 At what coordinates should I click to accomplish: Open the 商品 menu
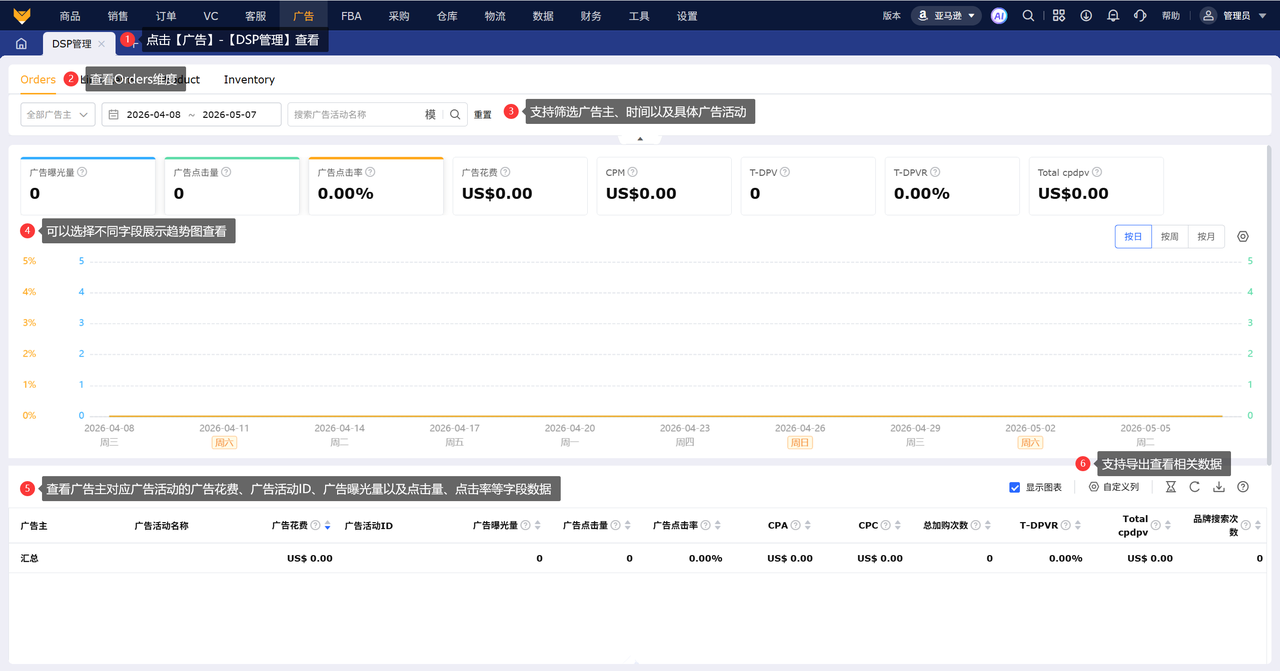click(x=70, y=16)
